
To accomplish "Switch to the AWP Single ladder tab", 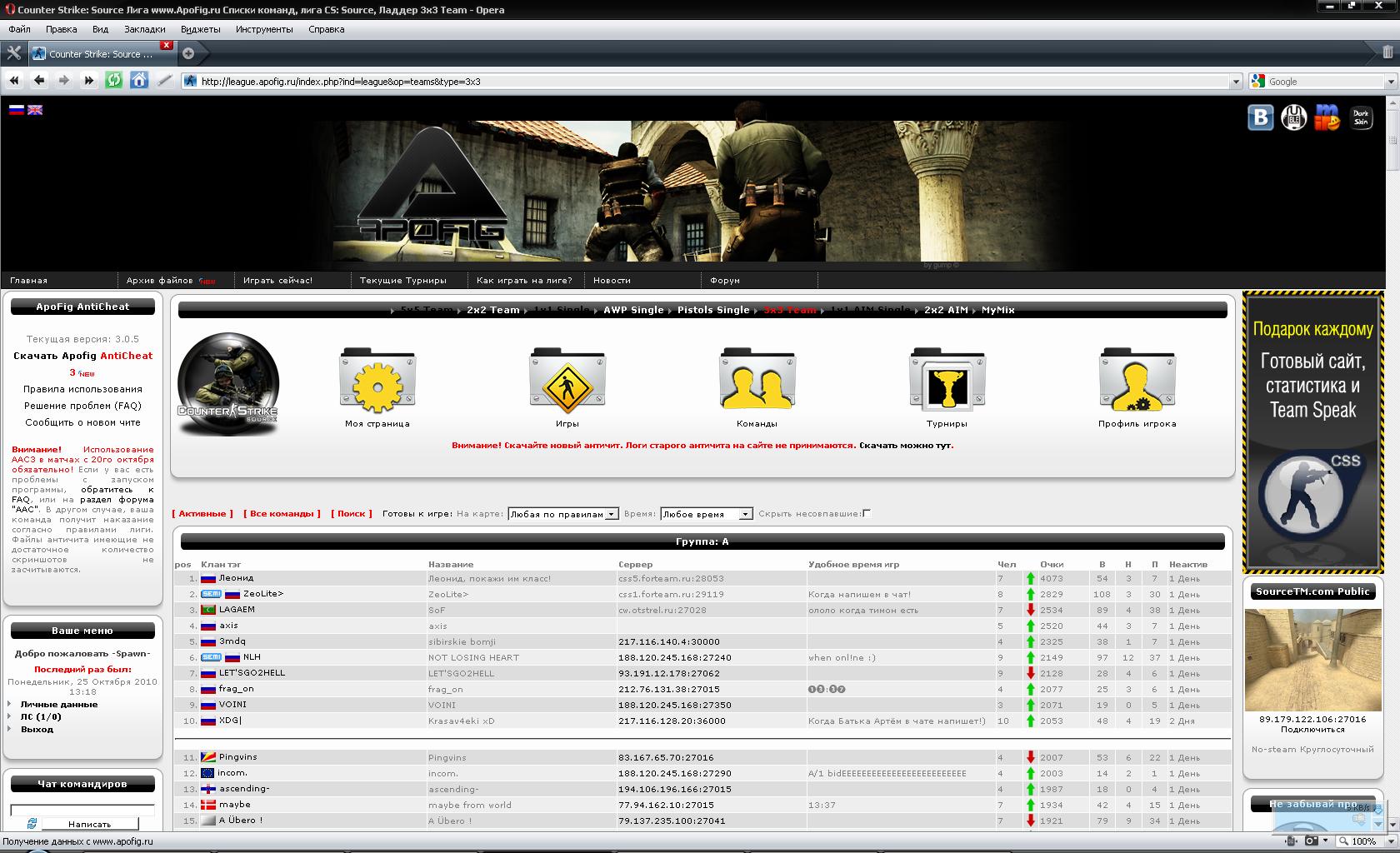I will click(633, 310).
